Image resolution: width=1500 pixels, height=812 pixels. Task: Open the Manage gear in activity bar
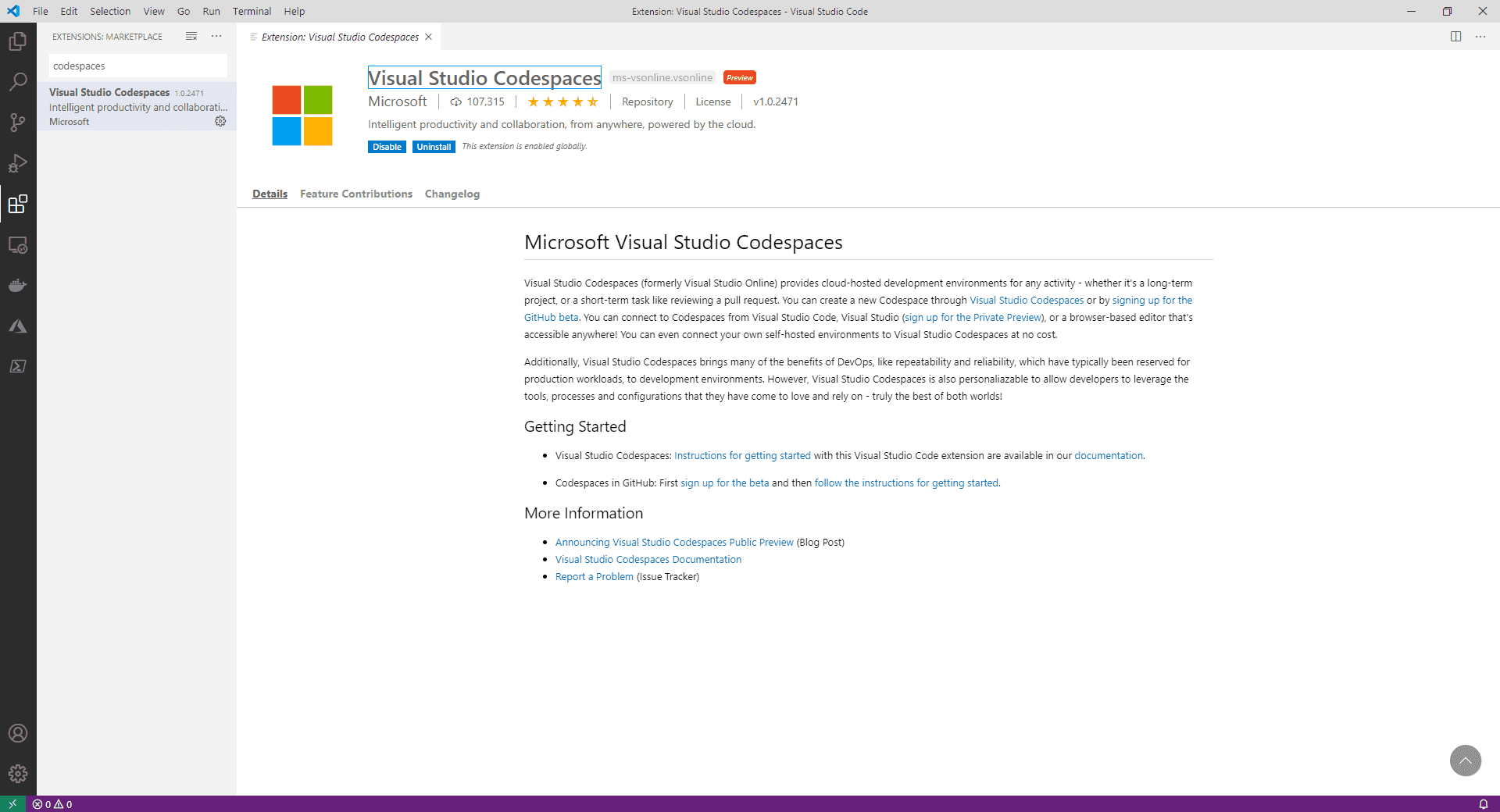pos(18,774)
